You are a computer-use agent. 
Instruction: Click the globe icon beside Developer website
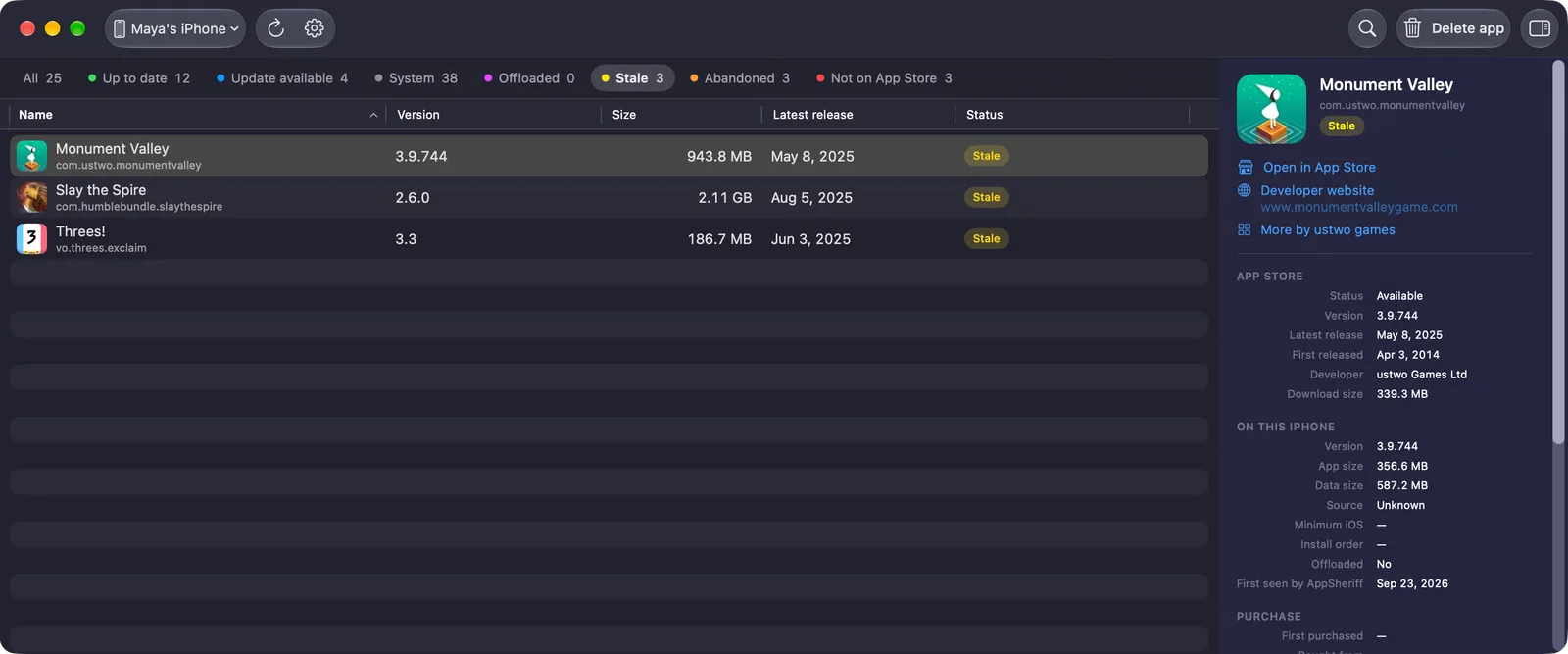point(1245,190)
